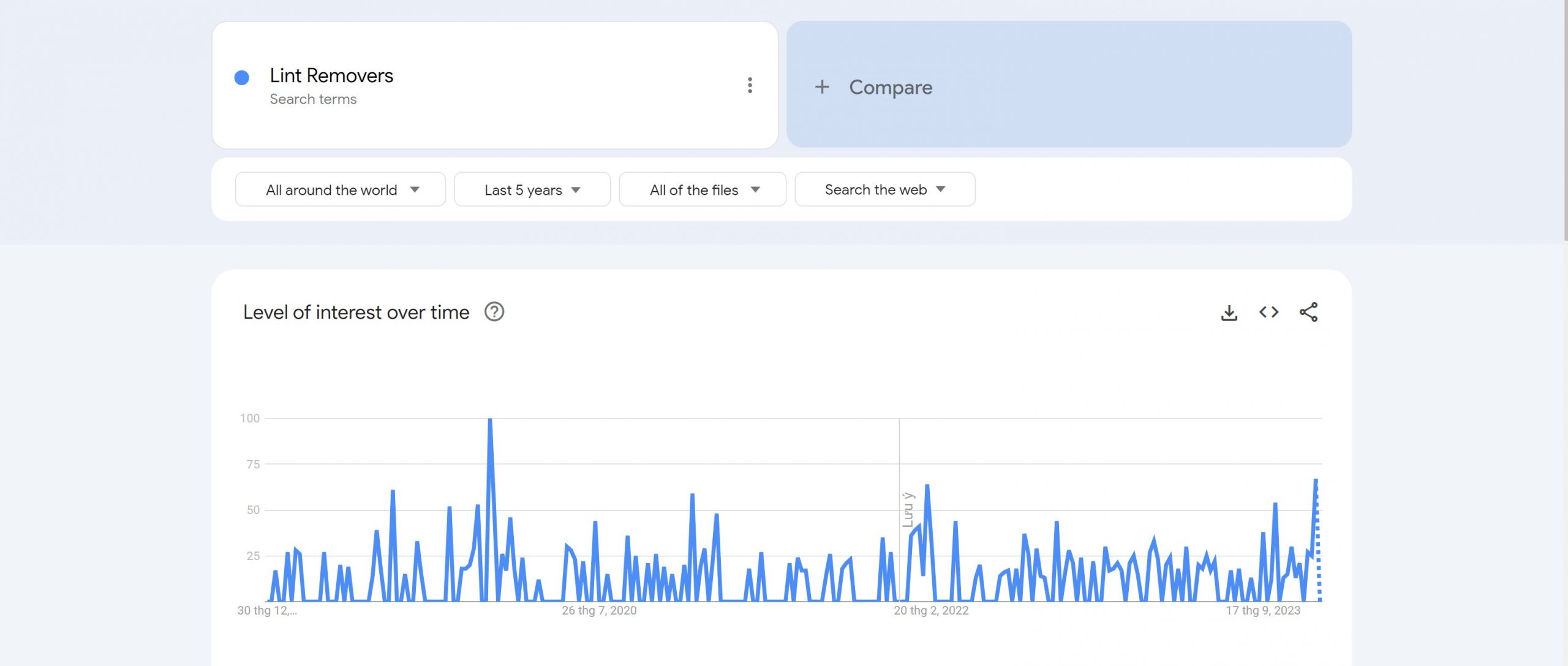
Task: Open the Last 5 years dropdown
Action: 532,190
